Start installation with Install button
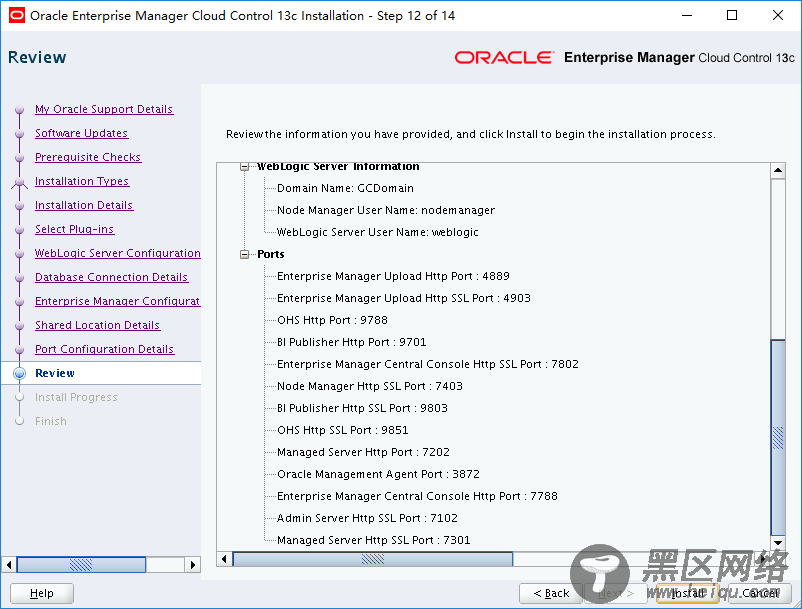 click(688, 593)
